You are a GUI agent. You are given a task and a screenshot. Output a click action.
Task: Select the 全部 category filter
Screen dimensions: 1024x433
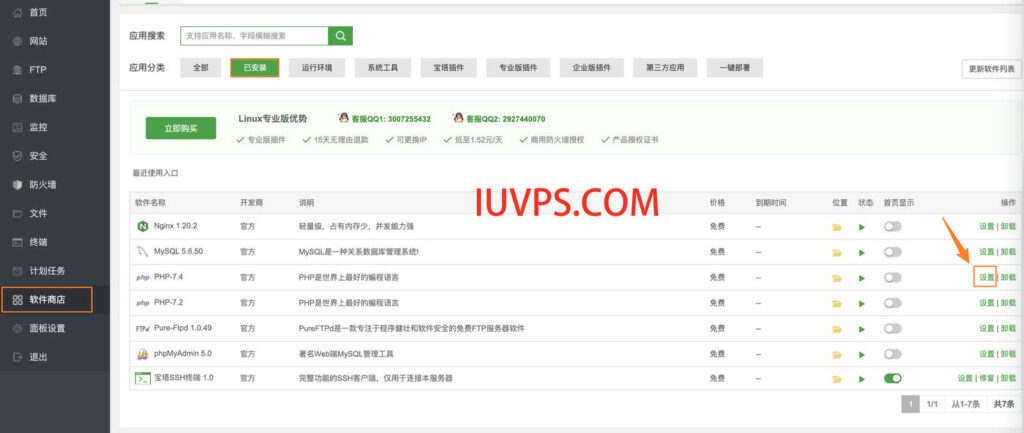[200, 68]
